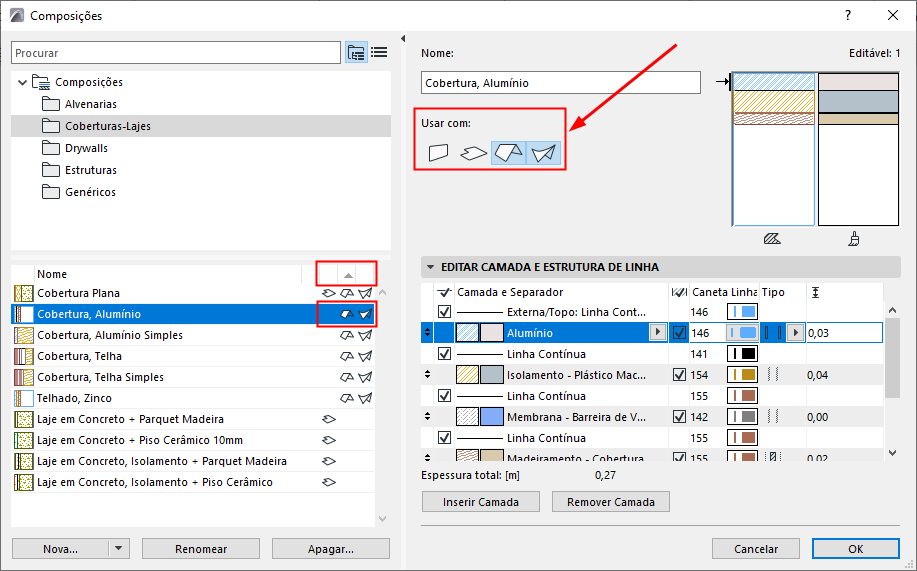
Task: Edit Alumínio thickness value 0,03
Action: [844, 333]
